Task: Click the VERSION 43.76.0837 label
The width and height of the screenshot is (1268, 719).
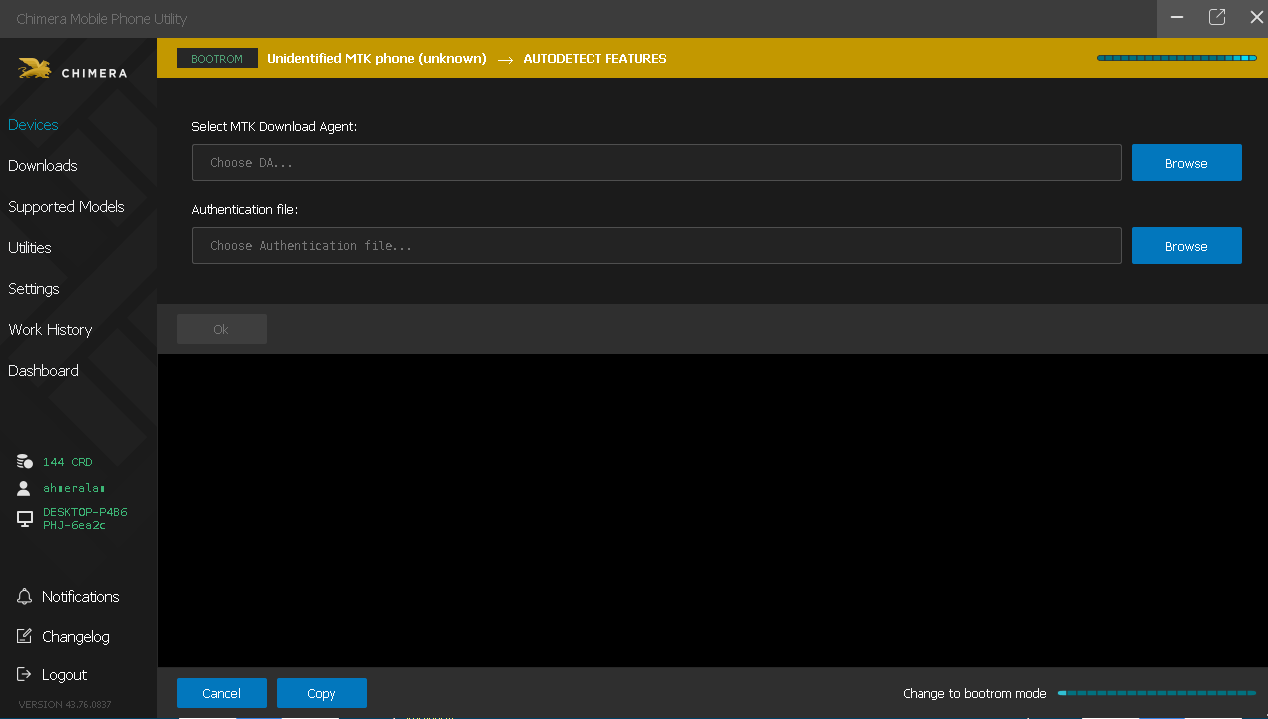Action: (65, 705)
